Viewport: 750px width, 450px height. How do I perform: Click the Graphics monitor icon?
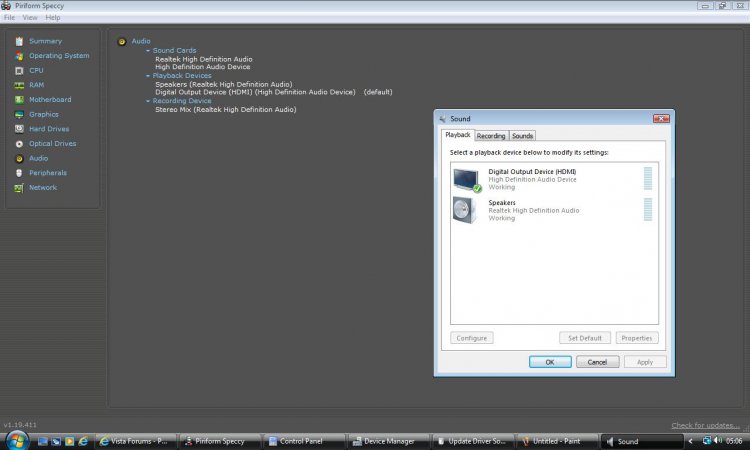click(x=19, y=115)
